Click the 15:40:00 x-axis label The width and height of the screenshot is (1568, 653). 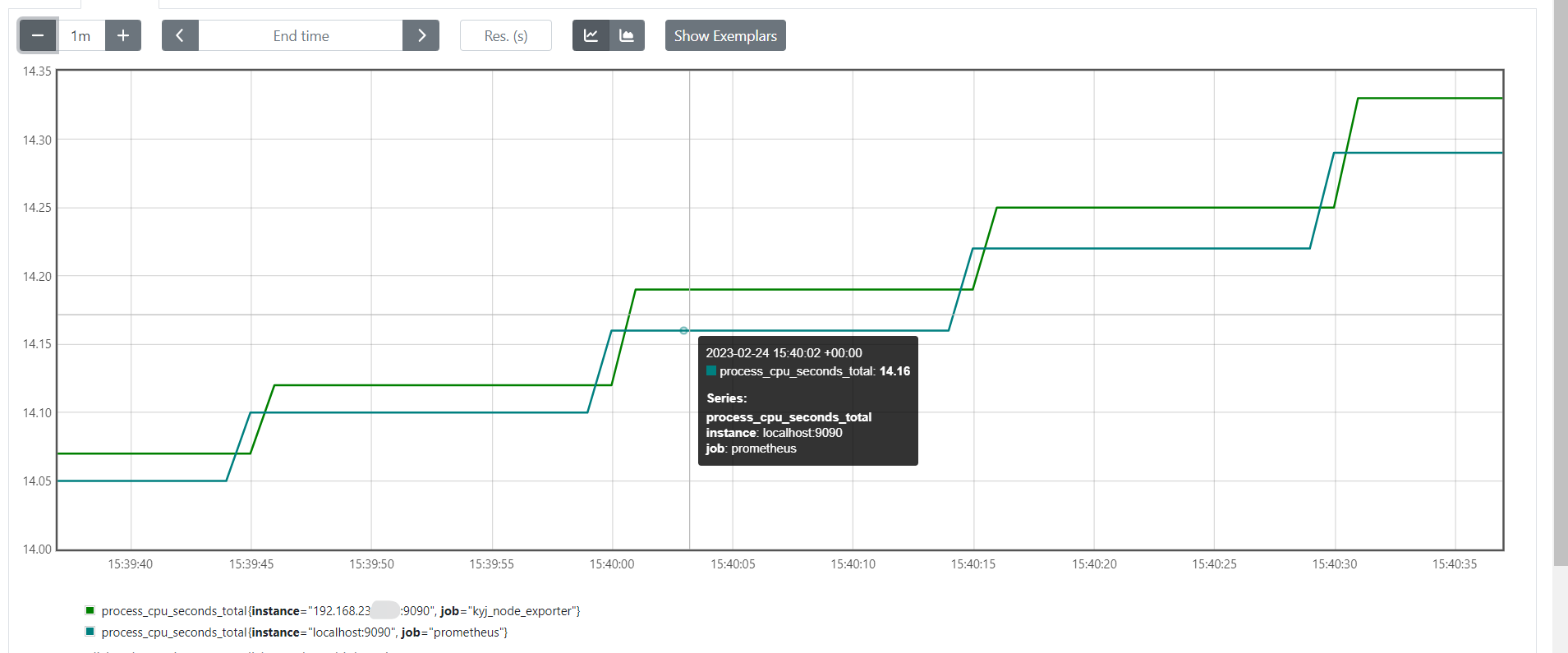coord(612,564)
